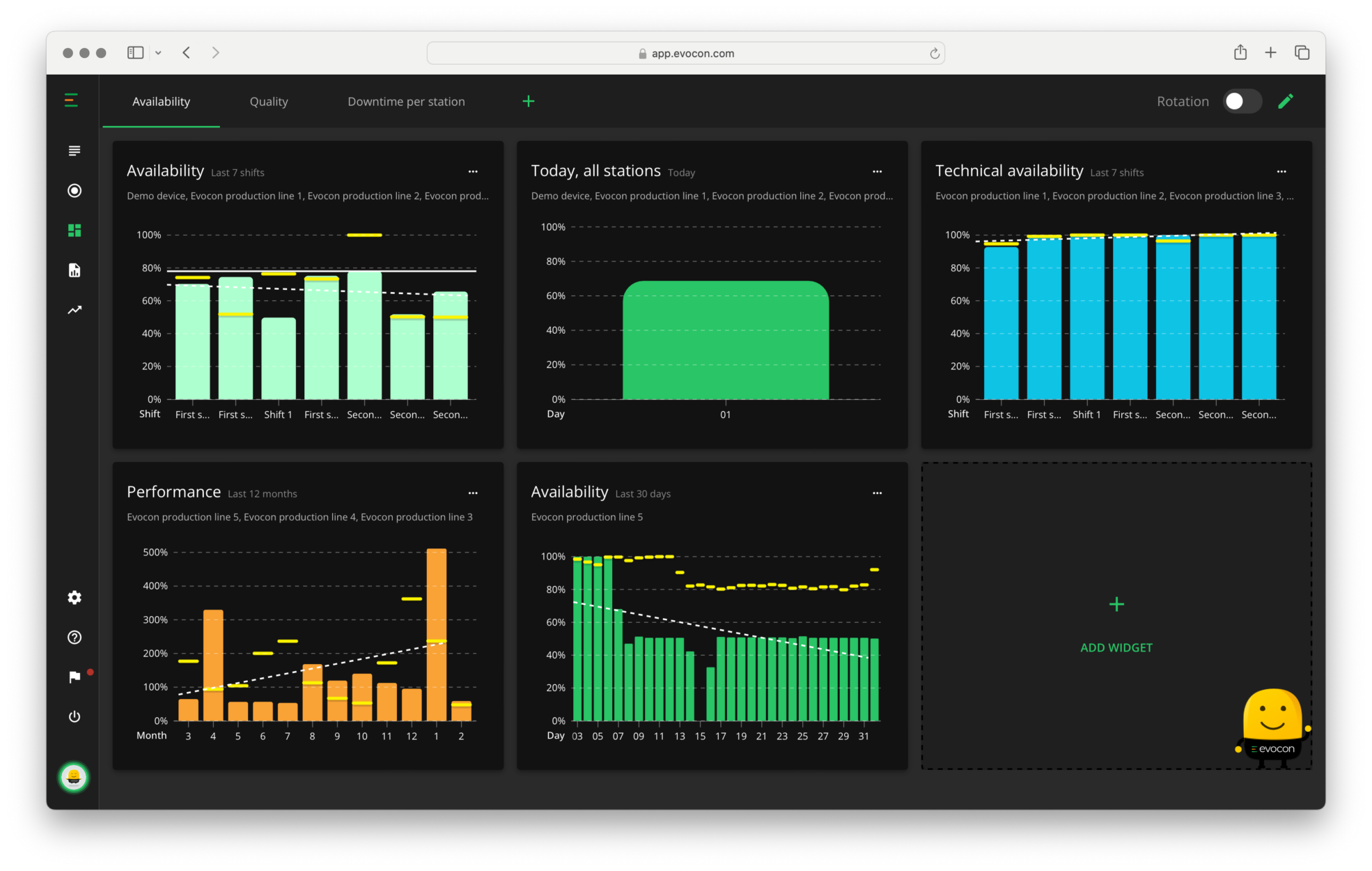Image resolution: width=1372 pixels, height=871 pixels.
Task: Click the 'Today' period label
Action: click(x=681, y=173)
